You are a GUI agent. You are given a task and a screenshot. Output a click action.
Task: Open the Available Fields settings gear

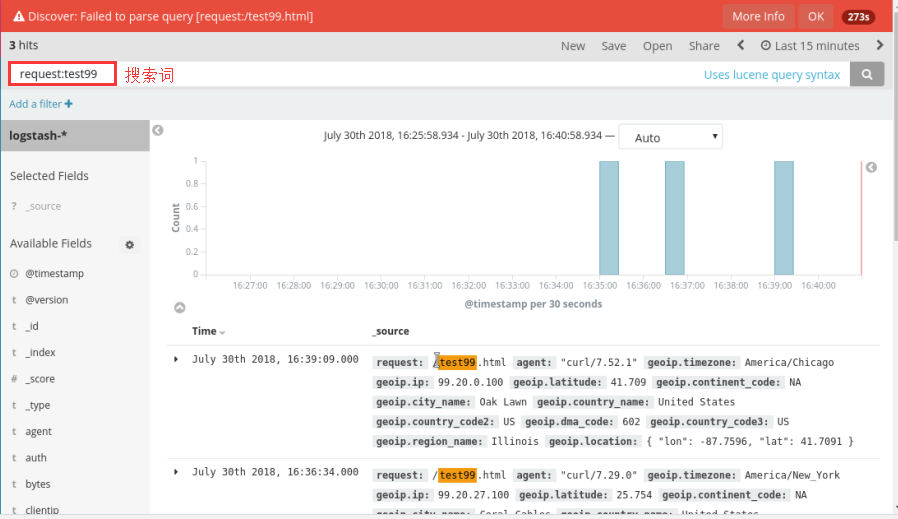click(x=129, y=245)
